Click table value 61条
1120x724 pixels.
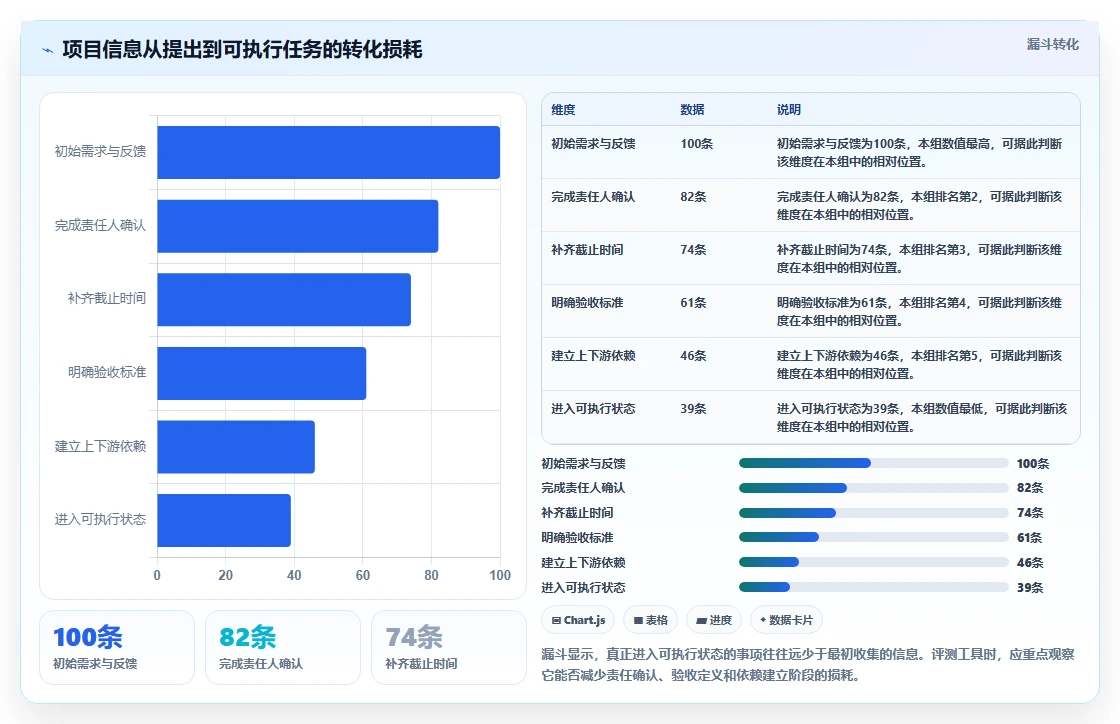[x=693, y=303]
